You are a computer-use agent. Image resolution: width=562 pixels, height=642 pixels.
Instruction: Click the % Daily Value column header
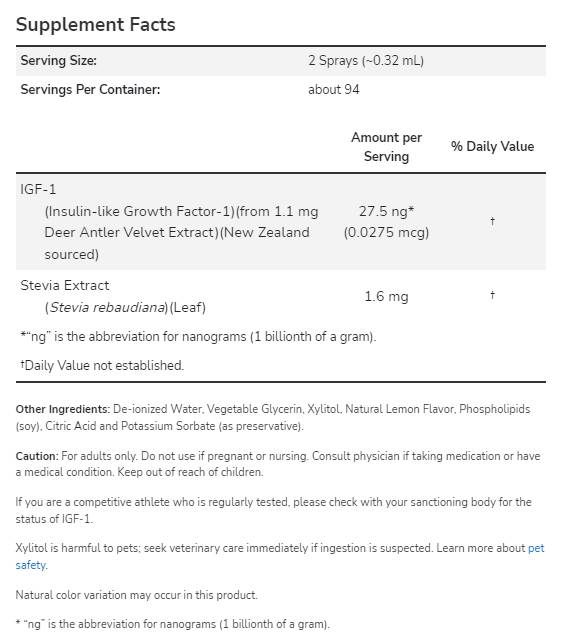coord(492,146)
